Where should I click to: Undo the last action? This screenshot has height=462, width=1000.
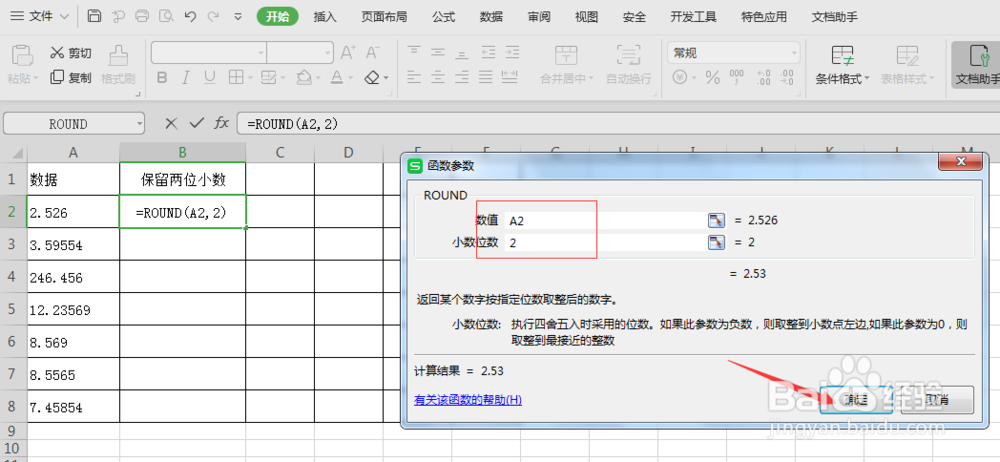tap(190, 16)
